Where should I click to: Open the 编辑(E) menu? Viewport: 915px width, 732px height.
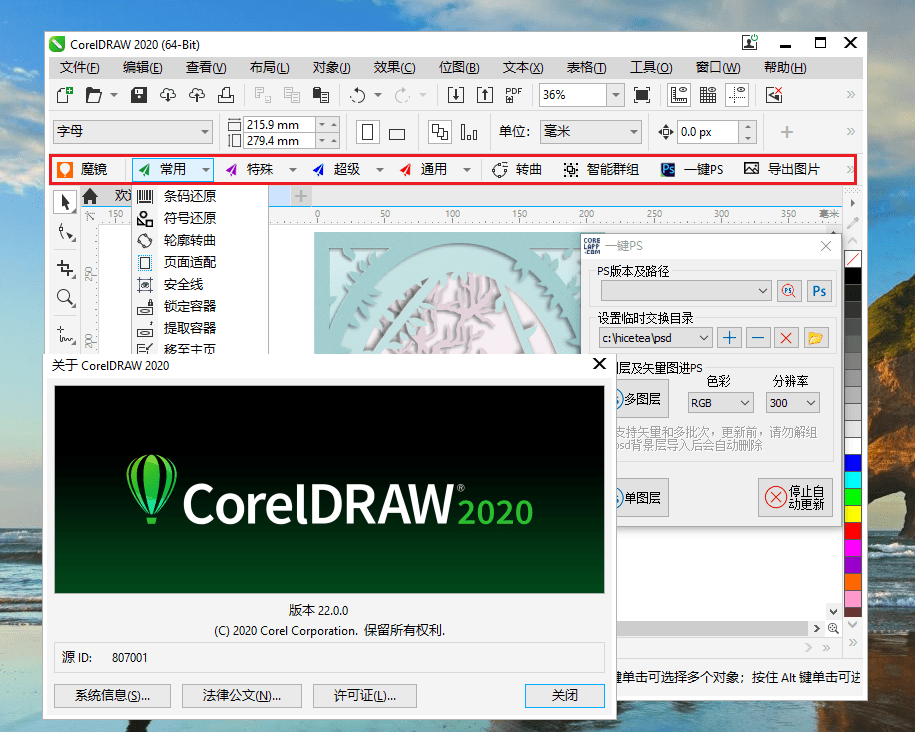[x=142, y=68]
